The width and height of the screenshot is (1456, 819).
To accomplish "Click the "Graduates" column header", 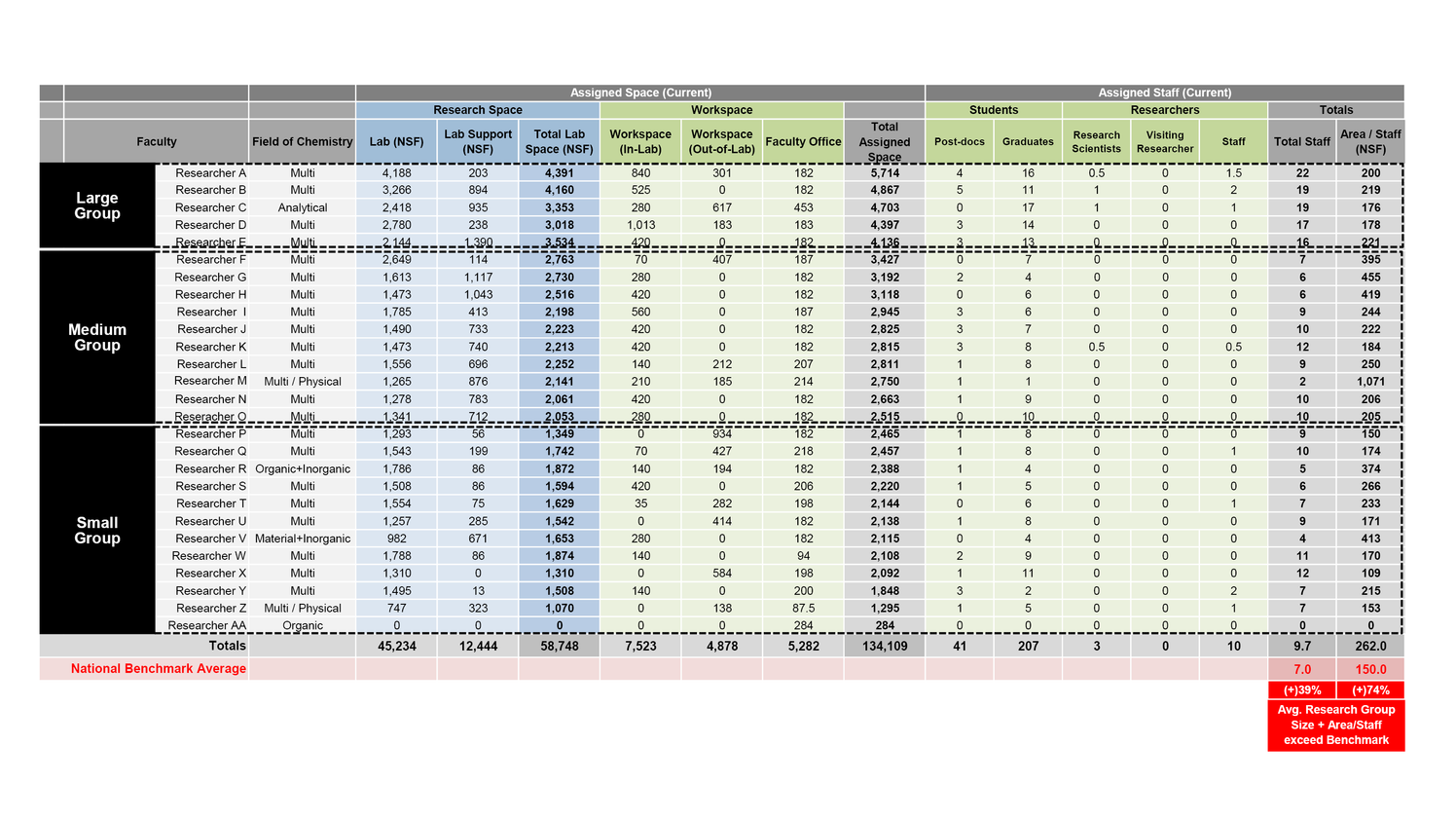I will click(1028, 141).
